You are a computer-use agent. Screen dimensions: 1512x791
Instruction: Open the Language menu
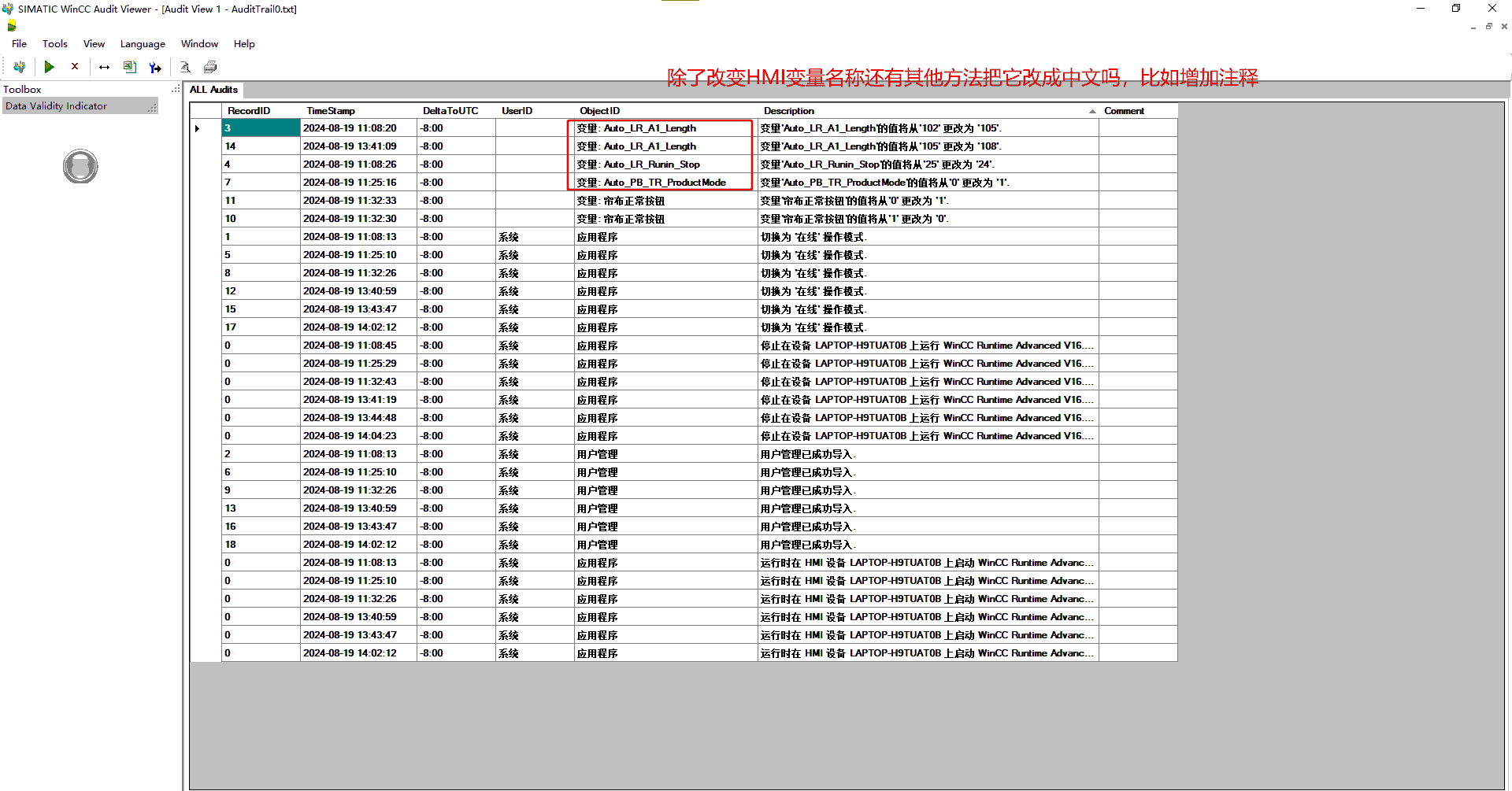tap(143, 44)
